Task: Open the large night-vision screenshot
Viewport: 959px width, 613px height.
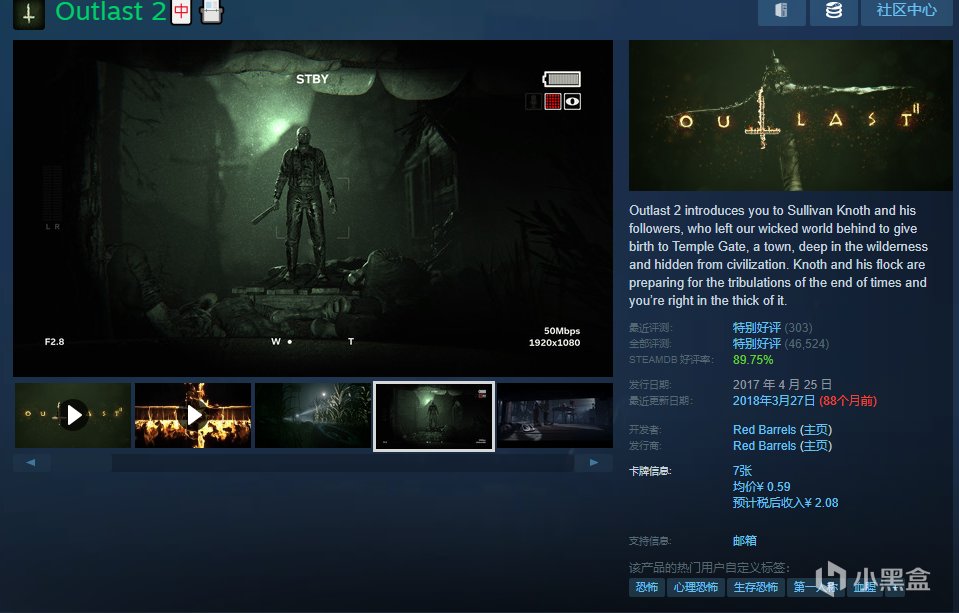Action: point(313,208)
